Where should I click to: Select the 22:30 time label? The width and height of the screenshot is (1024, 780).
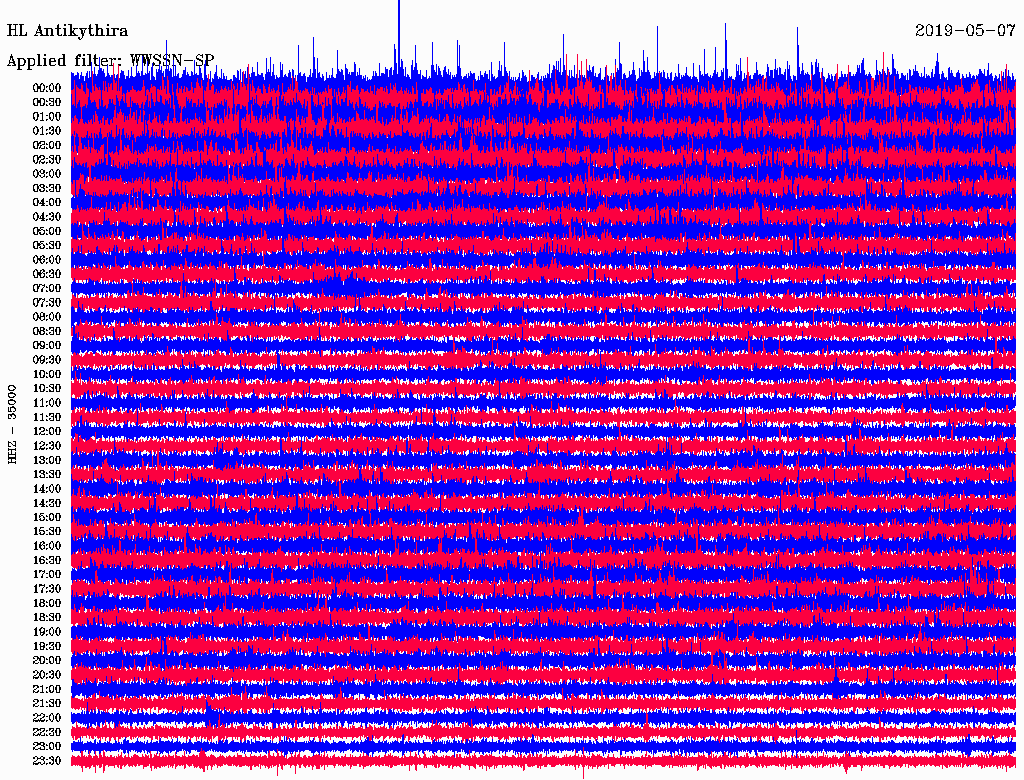[46, 732]
